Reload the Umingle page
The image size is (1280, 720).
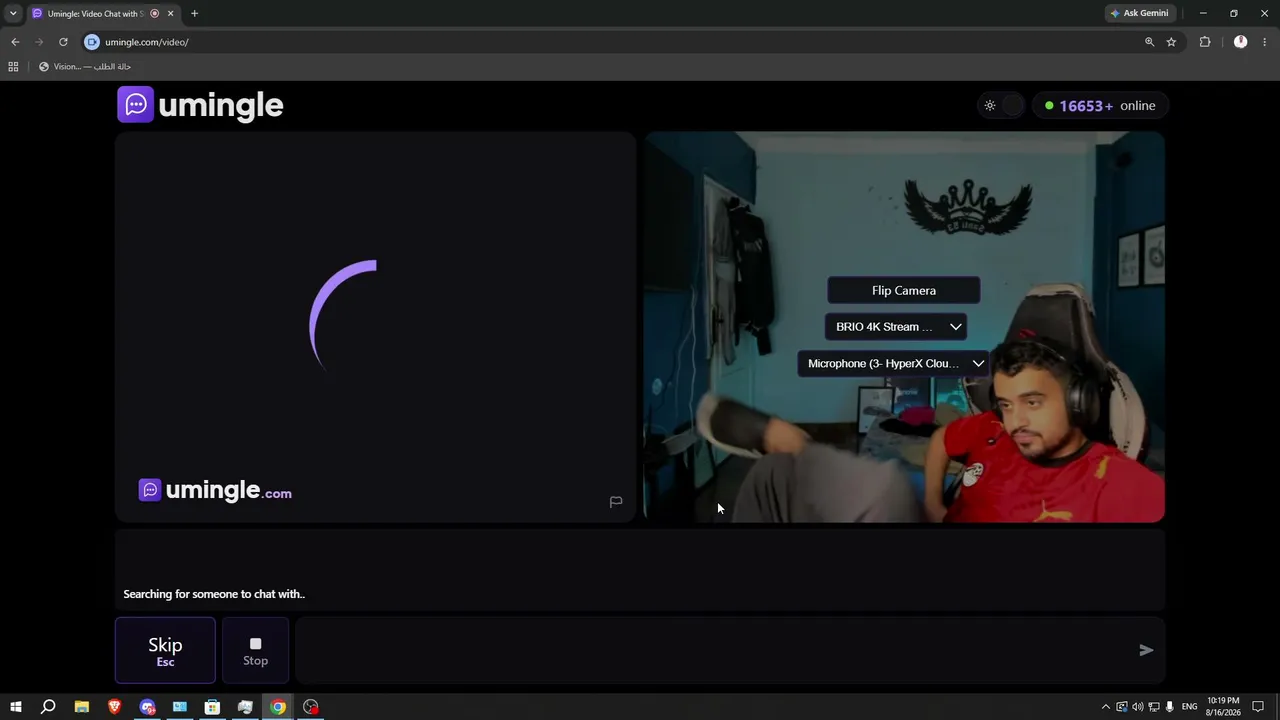click(63, 42)
